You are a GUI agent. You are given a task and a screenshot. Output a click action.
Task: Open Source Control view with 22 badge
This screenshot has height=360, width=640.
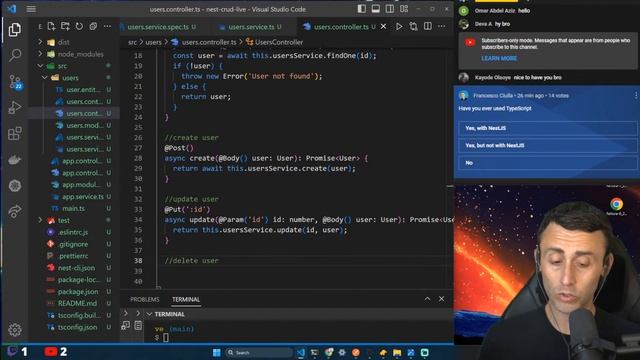coord(15,82)
